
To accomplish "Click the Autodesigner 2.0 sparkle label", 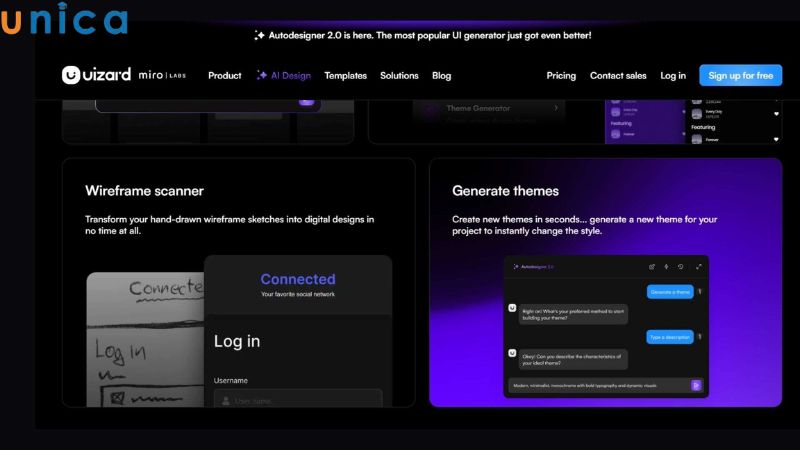I will 533,267.
